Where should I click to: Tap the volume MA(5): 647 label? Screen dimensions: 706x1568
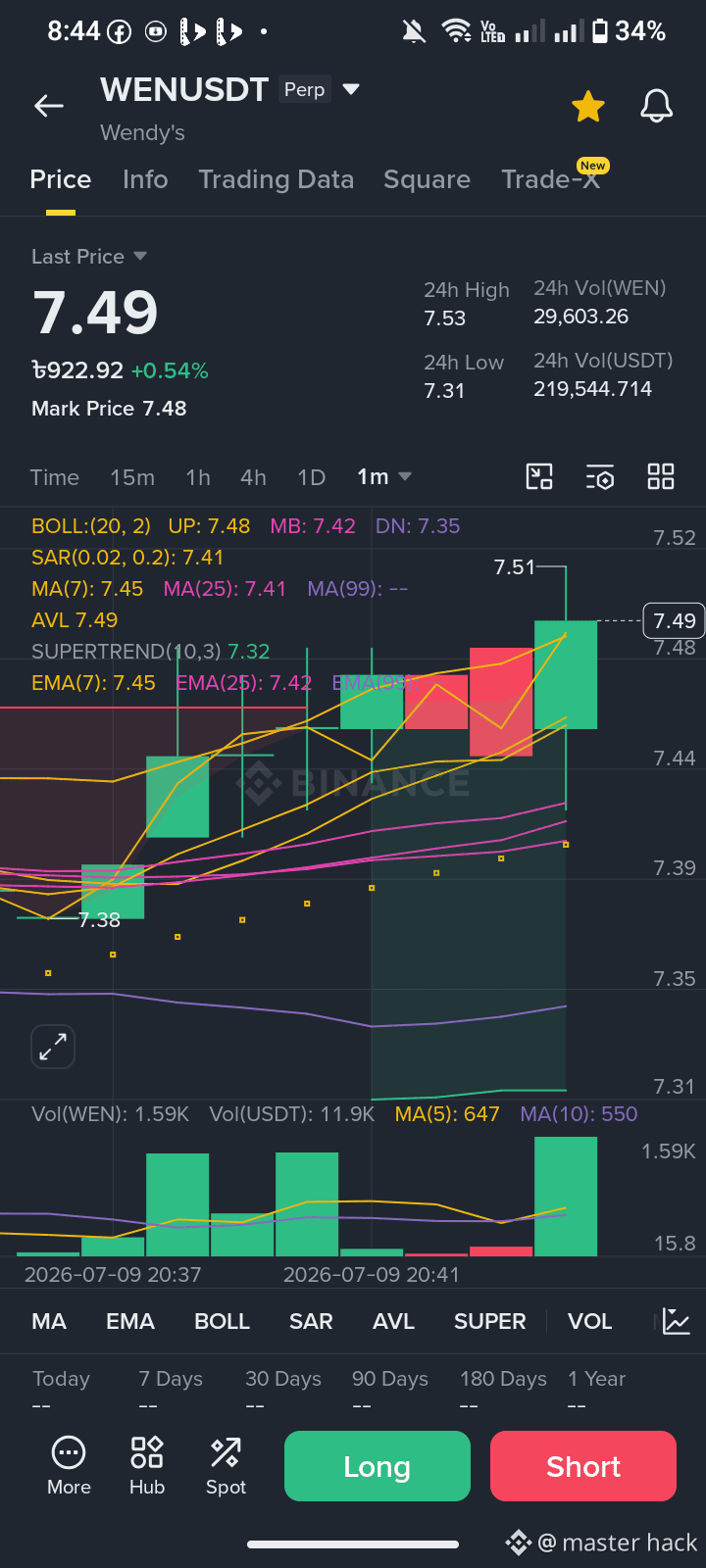447,1114
